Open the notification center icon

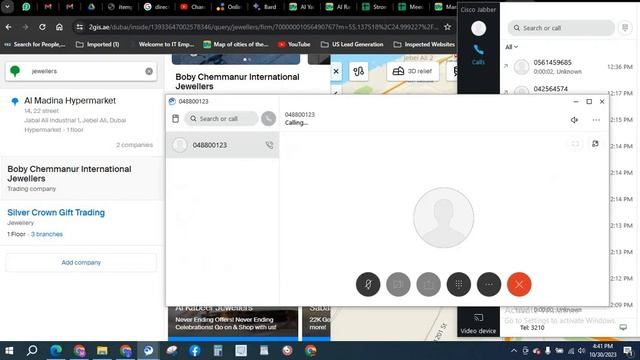(628, 350)
